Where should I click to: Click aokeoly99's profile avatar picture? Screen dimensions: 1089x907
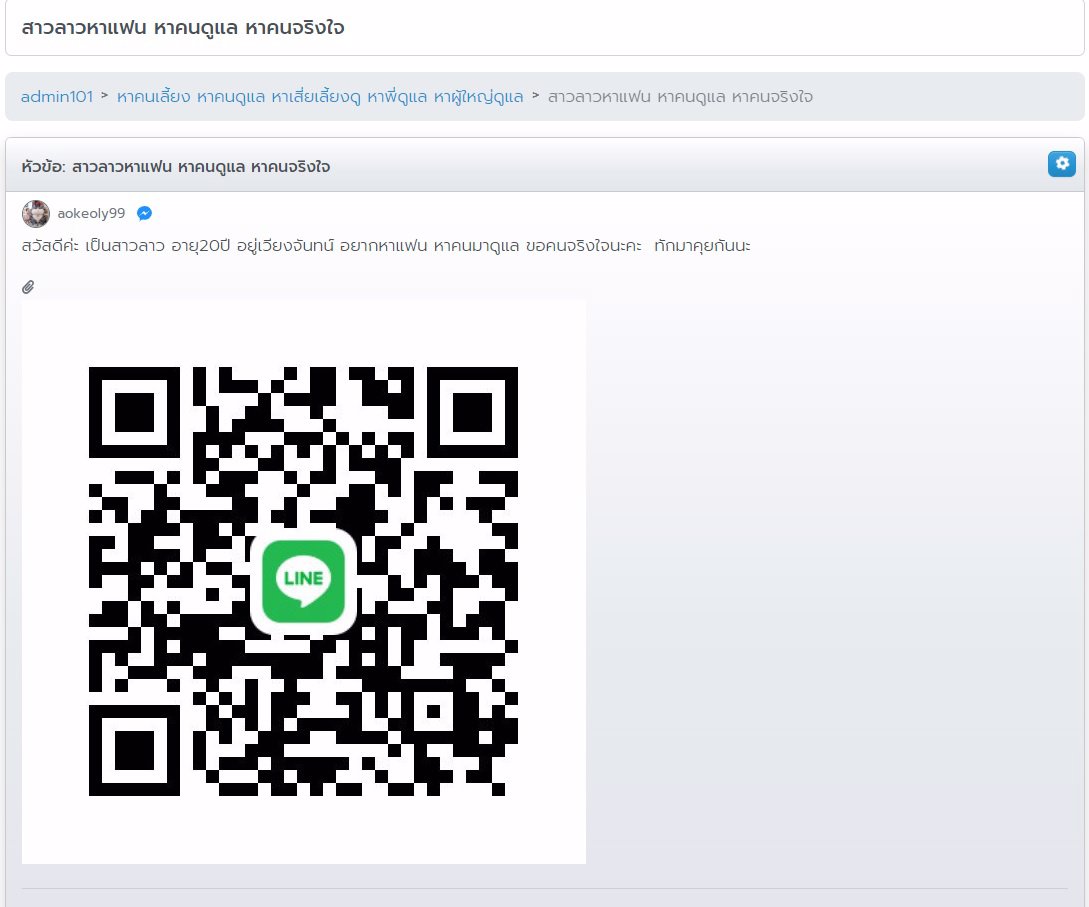pos(36,214)
